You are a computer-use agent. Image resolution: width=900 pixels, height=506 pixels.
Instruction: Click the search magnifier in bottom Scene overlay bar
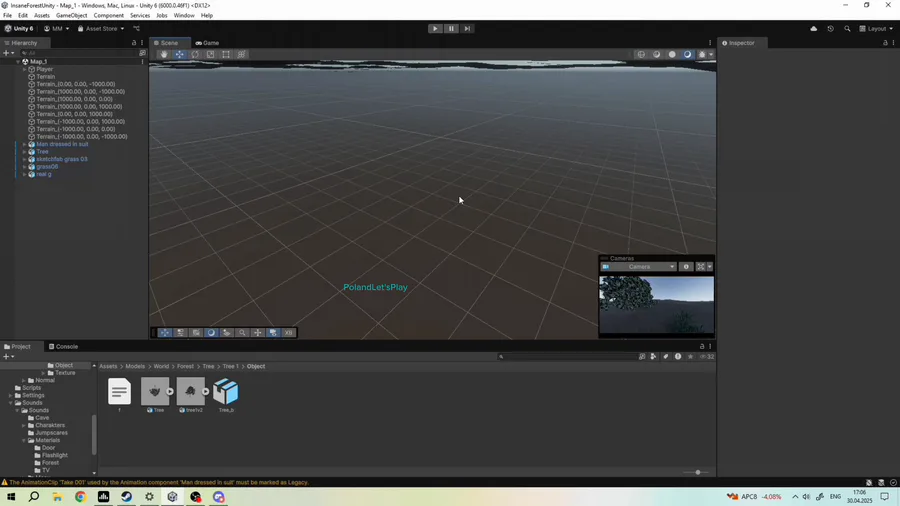[x=242, y=333]
